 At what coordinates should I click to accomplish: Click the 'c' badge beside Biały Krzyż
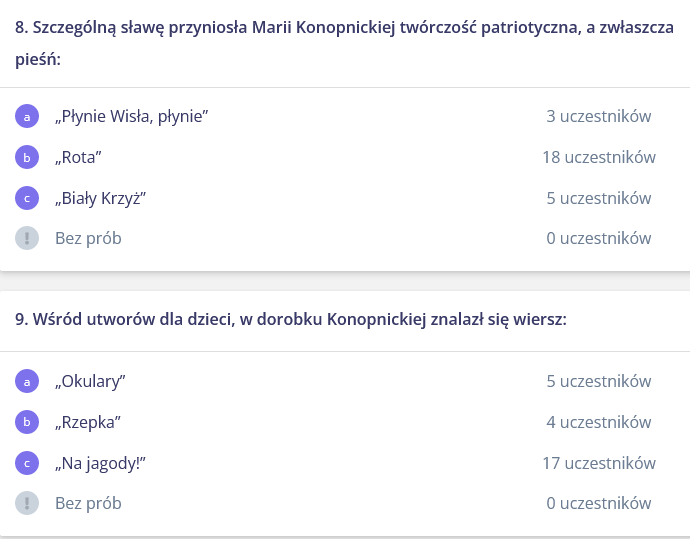pyautogui.click(x=27, y=198)
